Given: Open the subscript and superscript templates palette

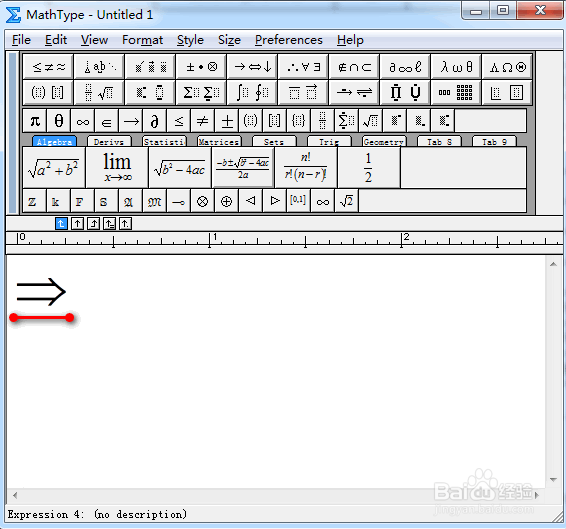Looking at the screenshot, I should (x=150, y=92).
